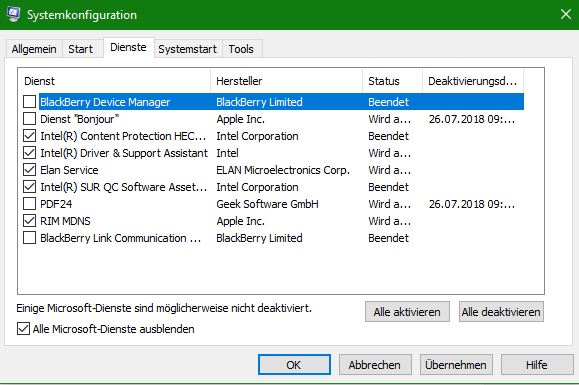Sort by the Hersteller column header
The width and height of the screenshot is (579, 385).
point(287,81)
